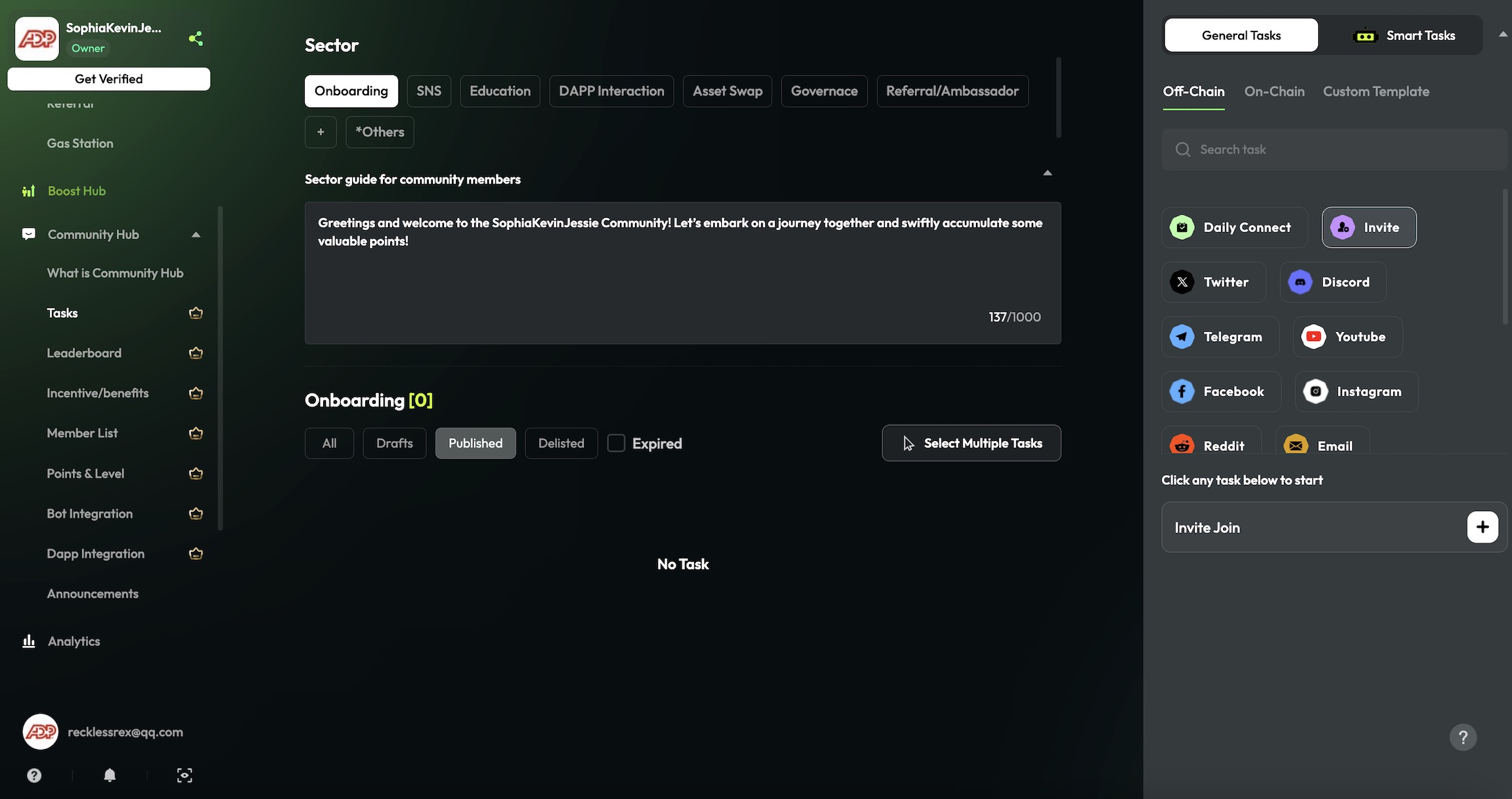This screenshot has width=1512, height=799.
Task: Toggle the Expired checkbox
Action: tap(616, 444)
